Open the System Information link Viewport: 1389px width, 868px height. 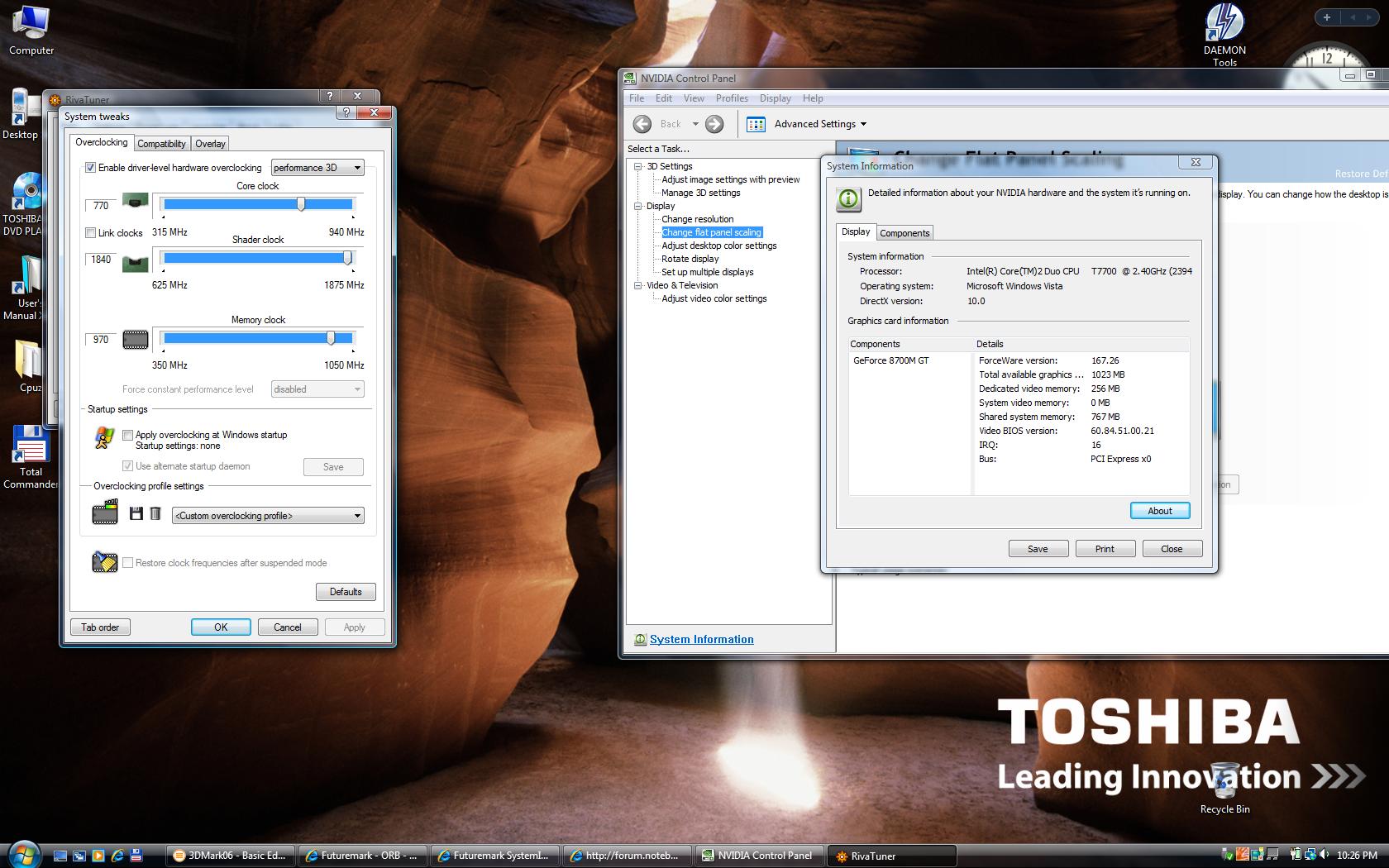(701, 639)
